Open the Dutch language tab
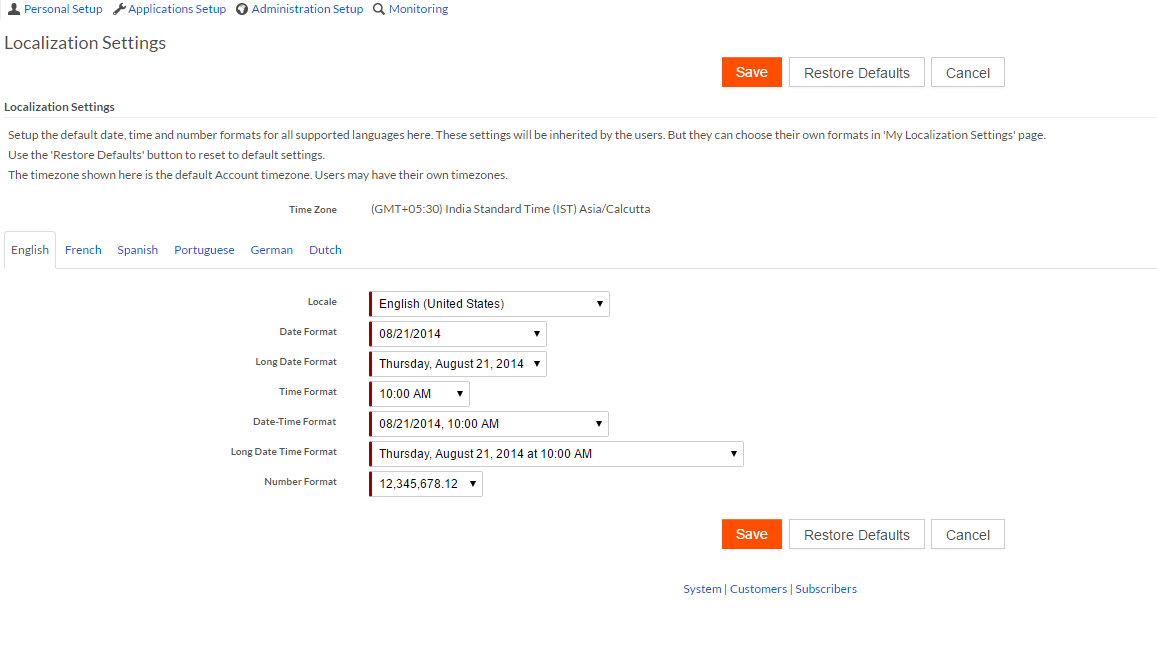 point(325,250)
